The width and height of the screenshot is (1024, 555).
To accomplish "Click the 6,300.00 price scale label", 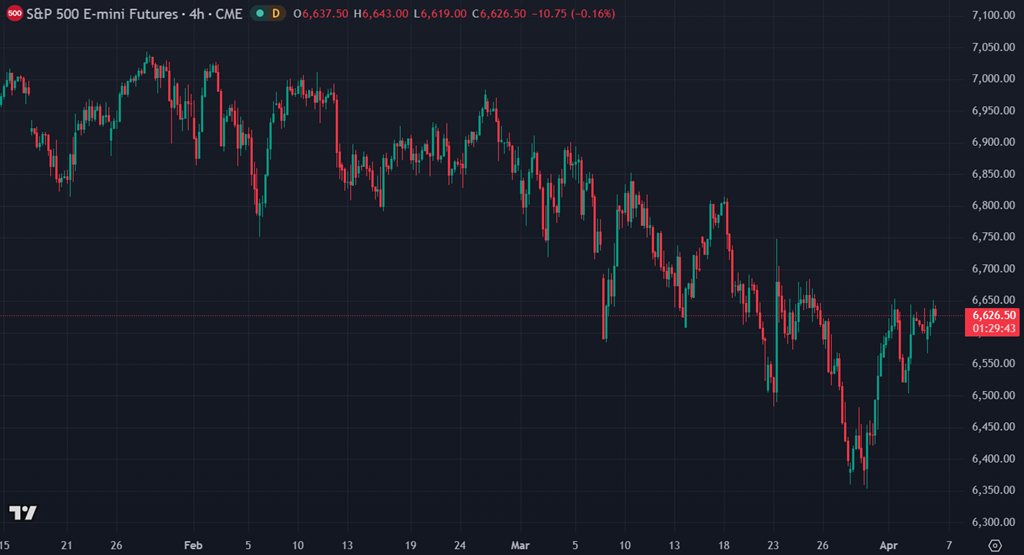I will click(993, 522).
